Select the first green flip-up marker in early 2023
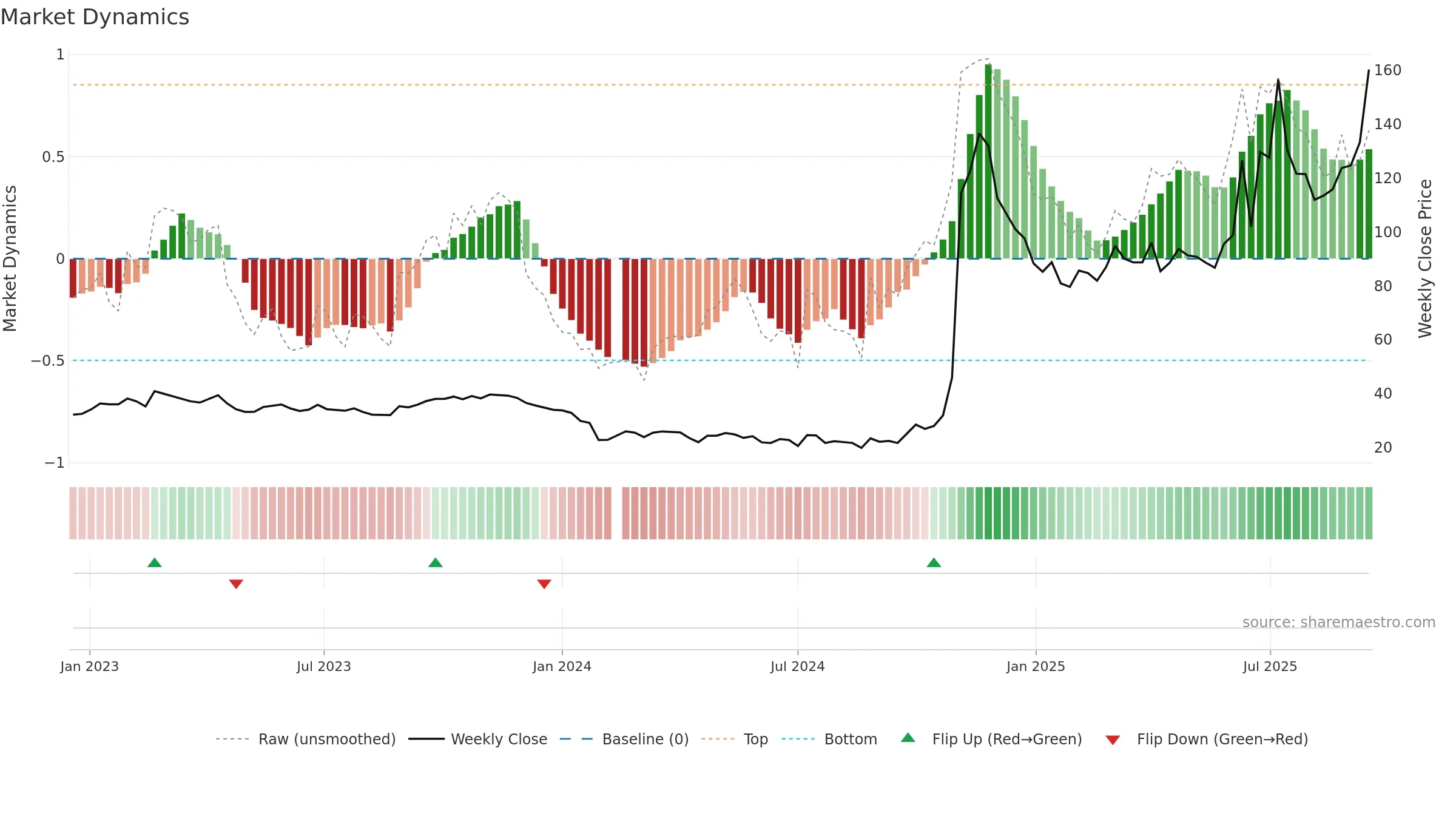Image resolution: width=1456 pixels, height=819 pixels. pyautogui.click(x=155, y=562)
